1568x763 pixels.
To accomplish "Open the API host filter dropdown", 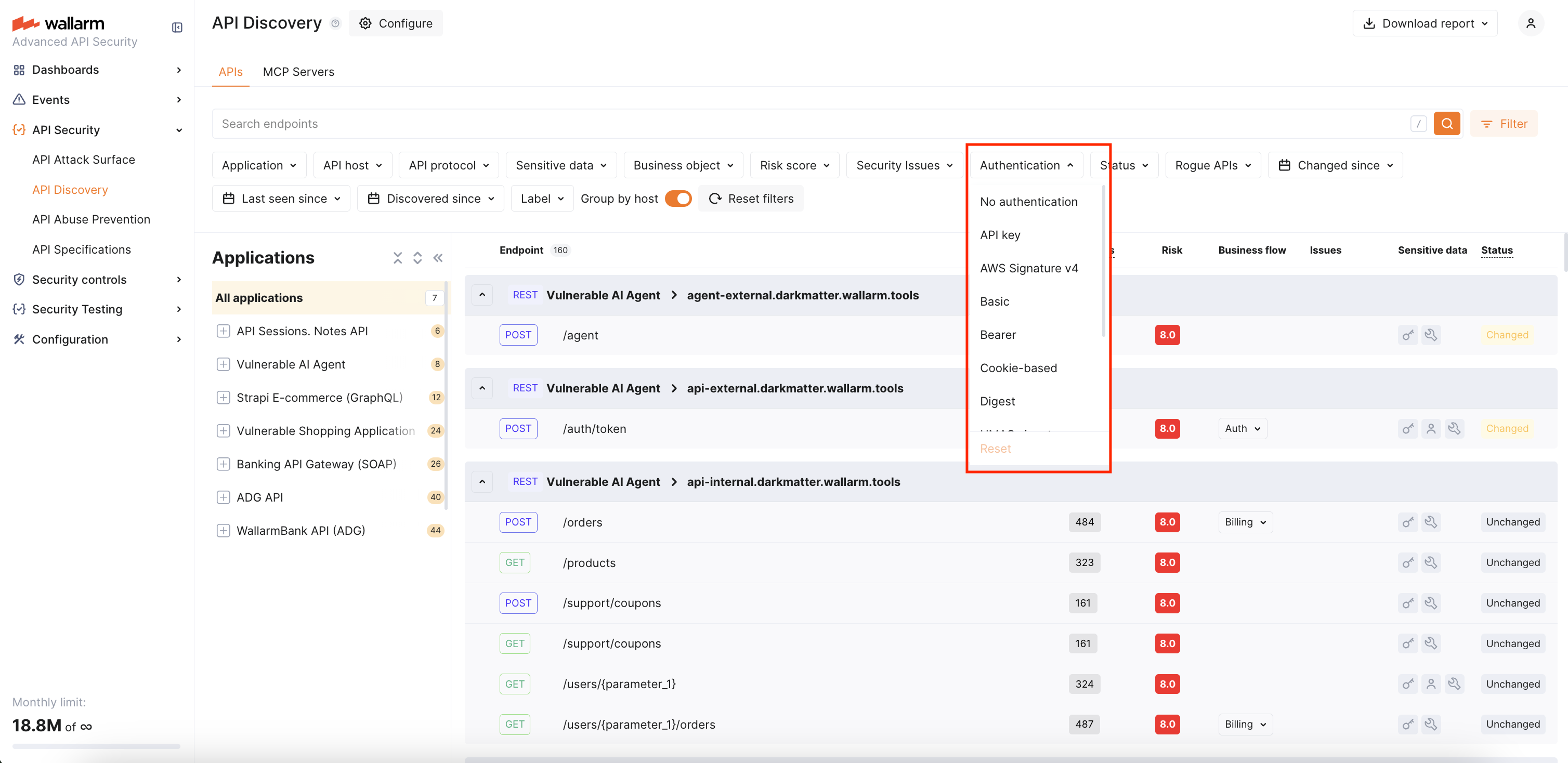I will pyautogui.click(x=352, y=165).
